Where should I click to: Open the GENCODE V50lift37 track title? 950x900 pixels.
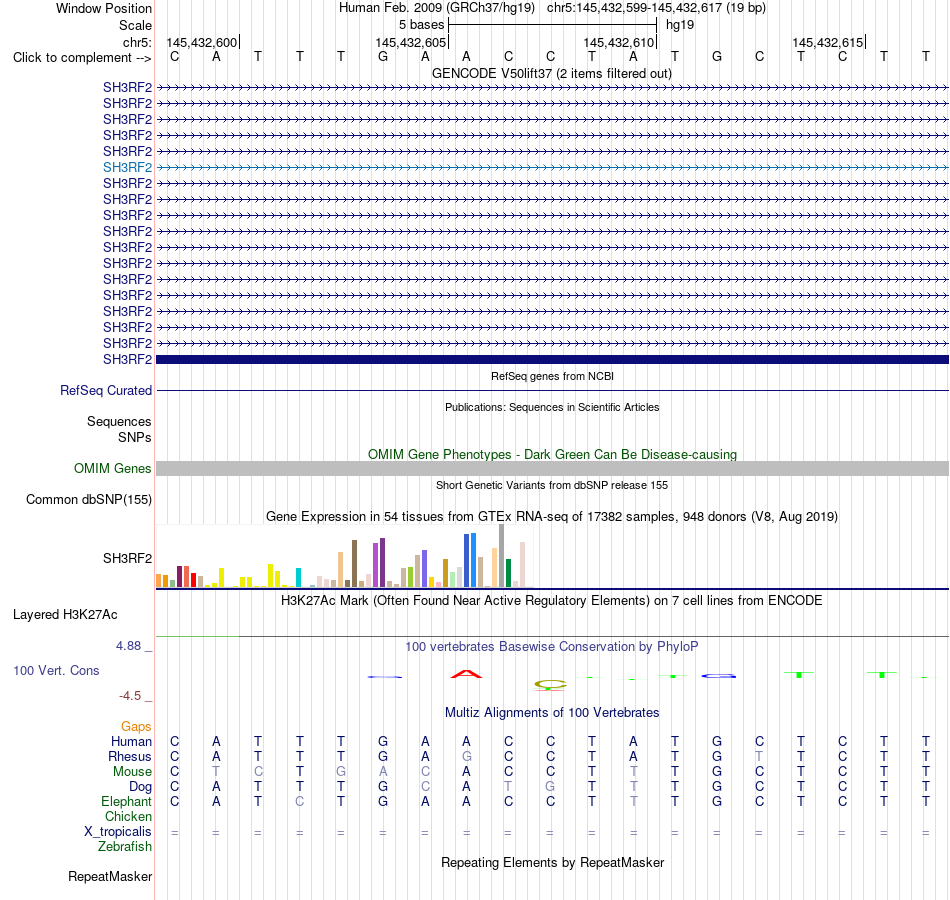552,73
